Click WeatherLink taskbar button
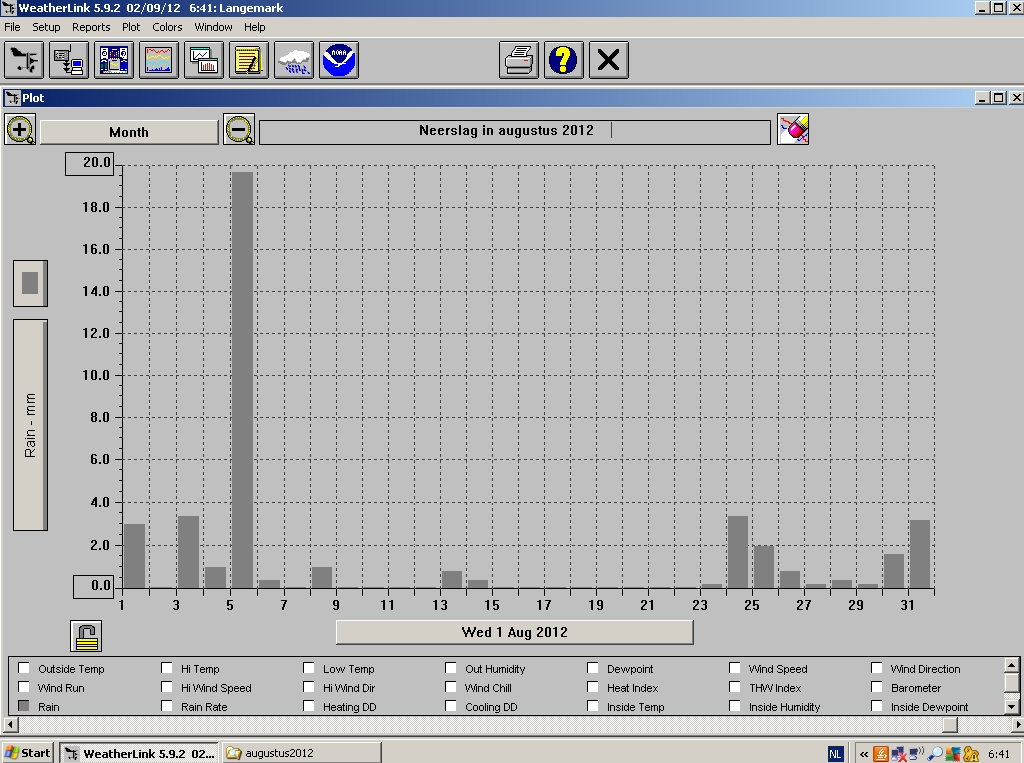Screen dimensions: 1024x763 coord(139,753)
